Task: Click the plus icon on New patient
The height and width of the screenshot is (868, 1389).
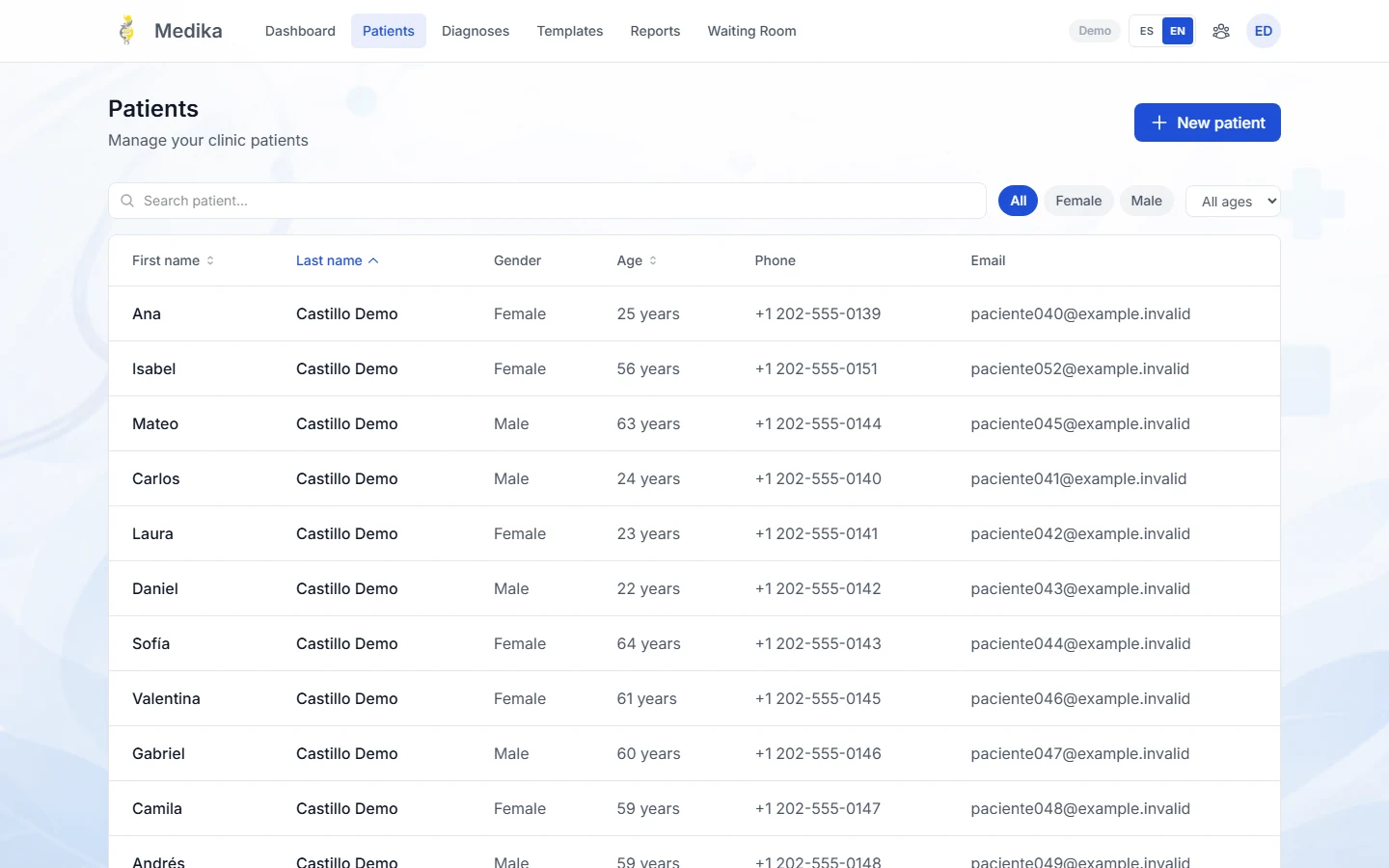Action: pyautogui.click(x=1159, y=122)
